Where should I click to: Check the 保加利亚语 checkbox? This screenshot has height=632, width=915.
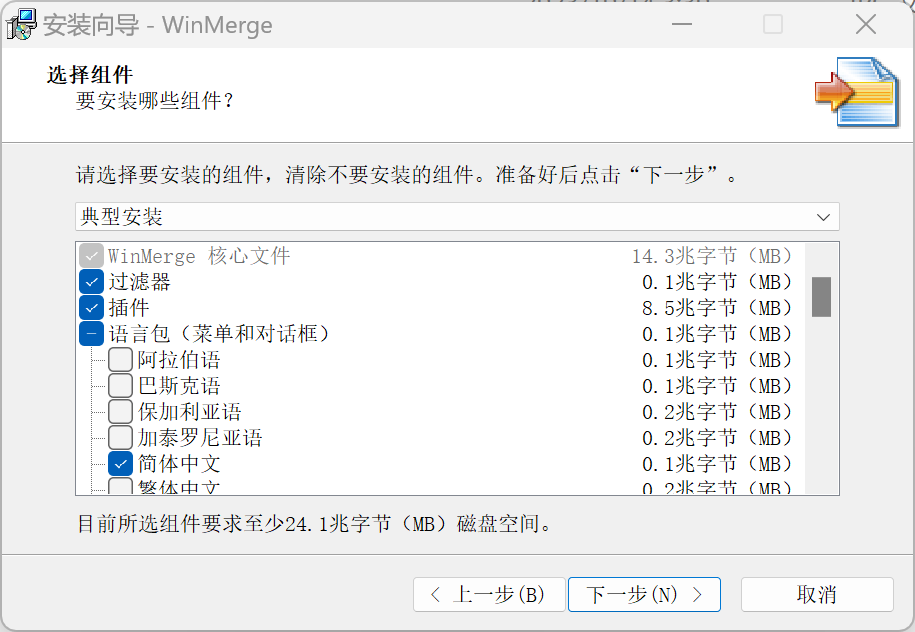120,412
